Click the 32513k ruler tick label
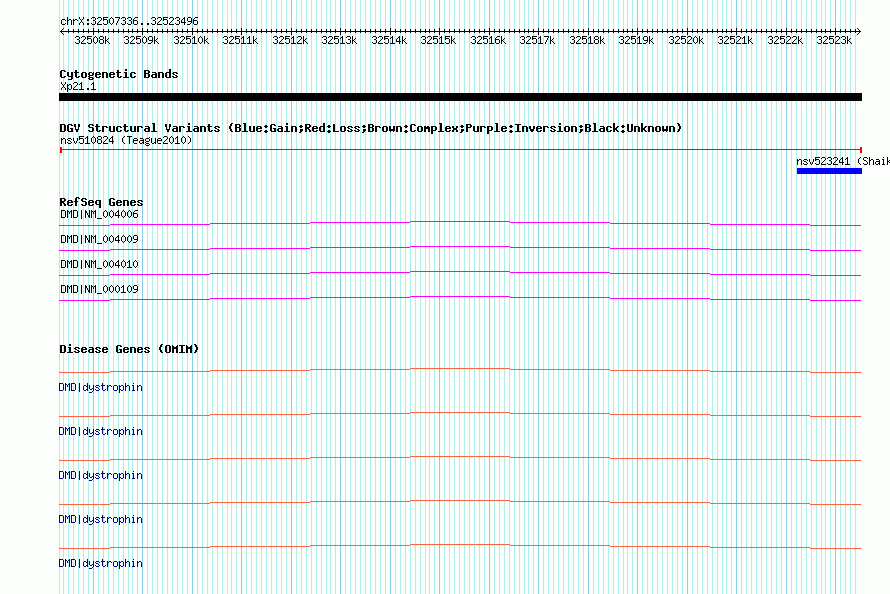Image resolution: width=890 pixels, height=594 pixels. 339,41
